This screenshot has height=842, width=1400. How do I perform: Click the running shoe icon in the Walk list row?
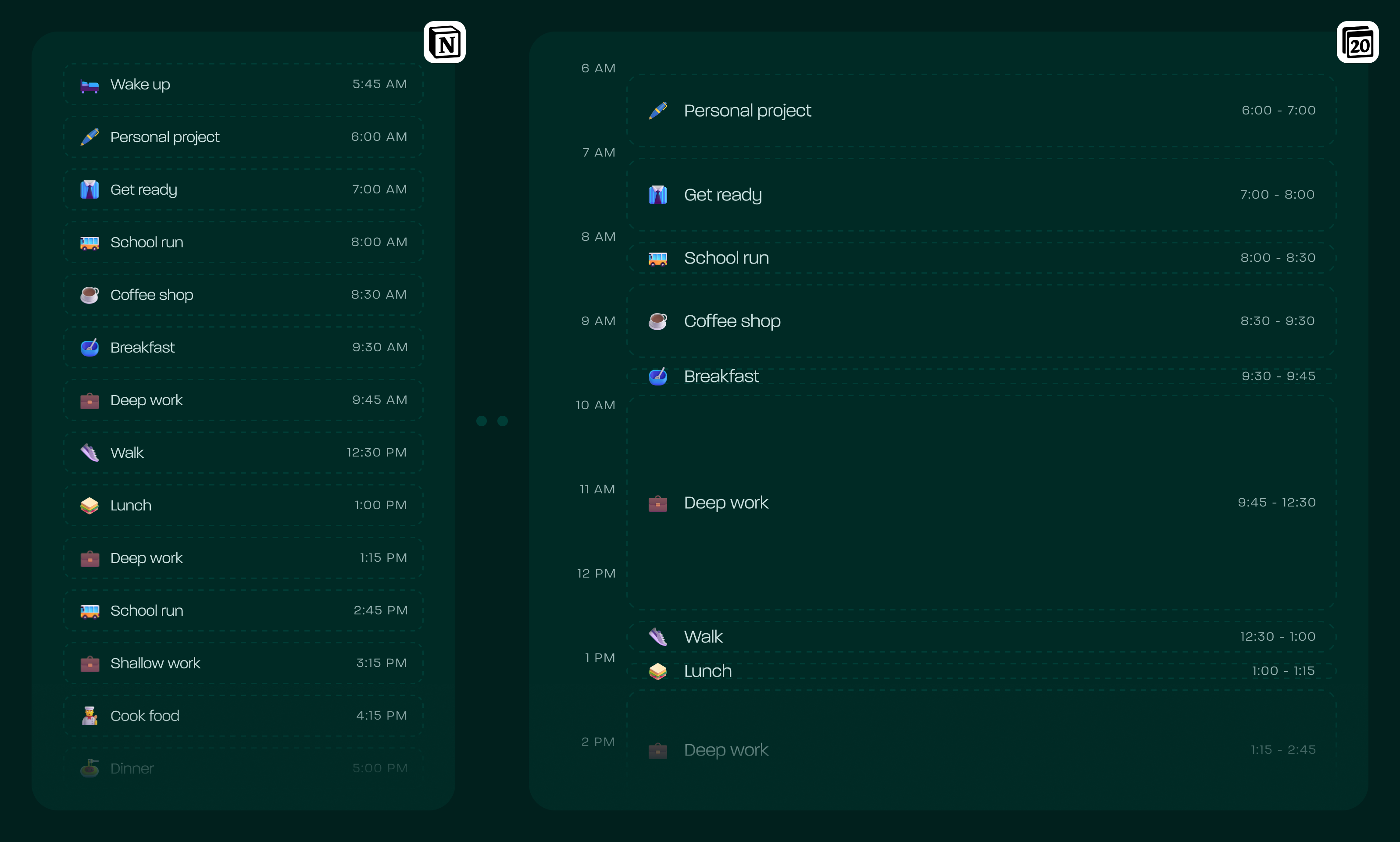pos(89,453)
